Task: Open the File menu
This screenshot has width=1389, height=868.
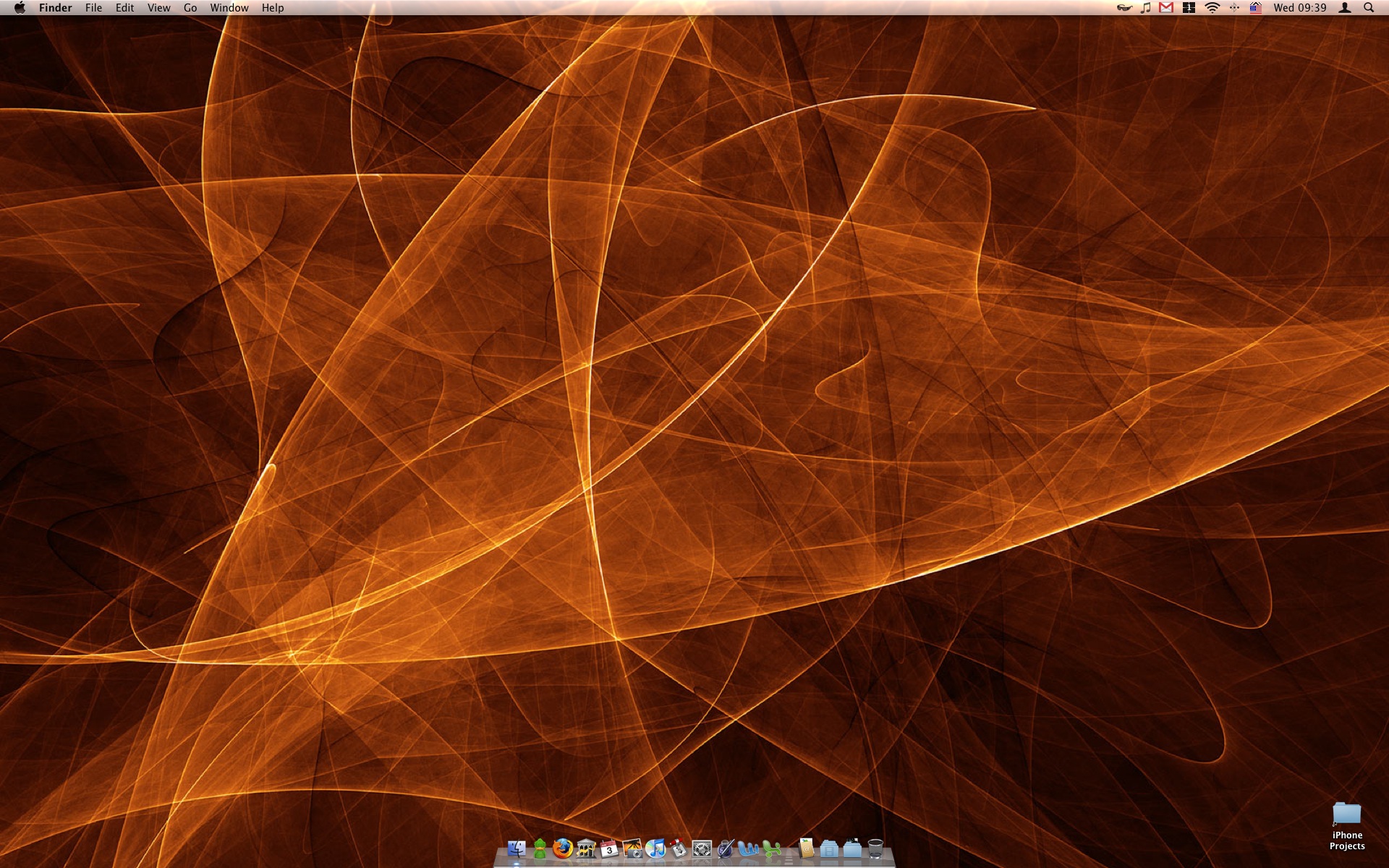Action: pyautogui.click(x=93, y=8)
